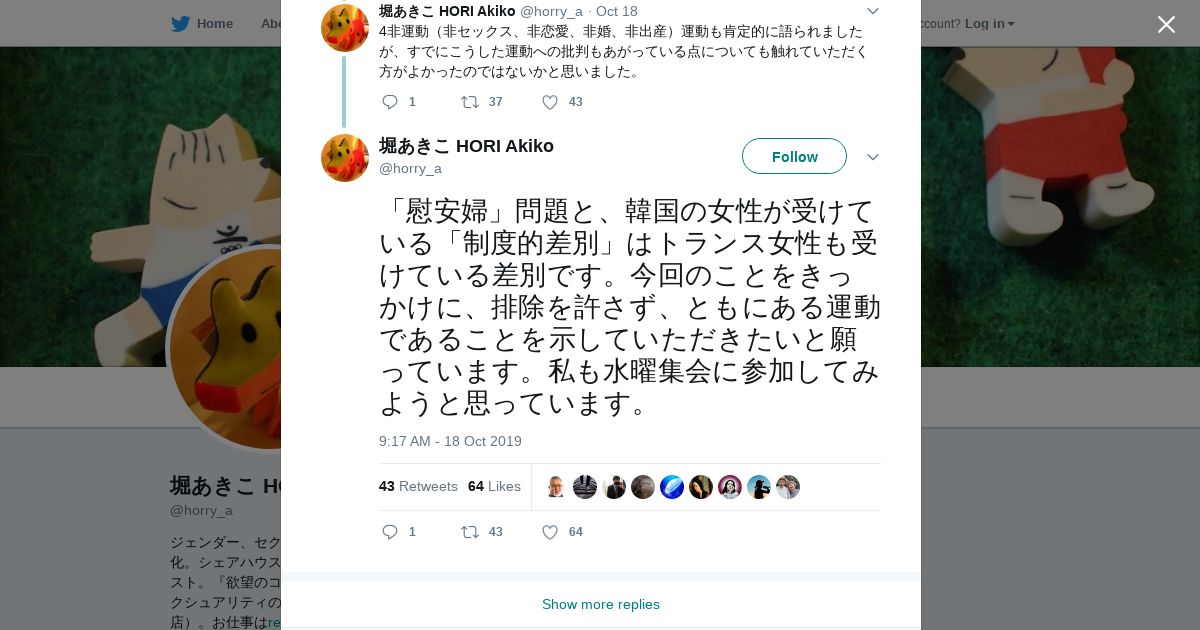This screenshot has width=1200, height=630.
Task: Click the Twitter bird Home icon
Action: [181, 23]
